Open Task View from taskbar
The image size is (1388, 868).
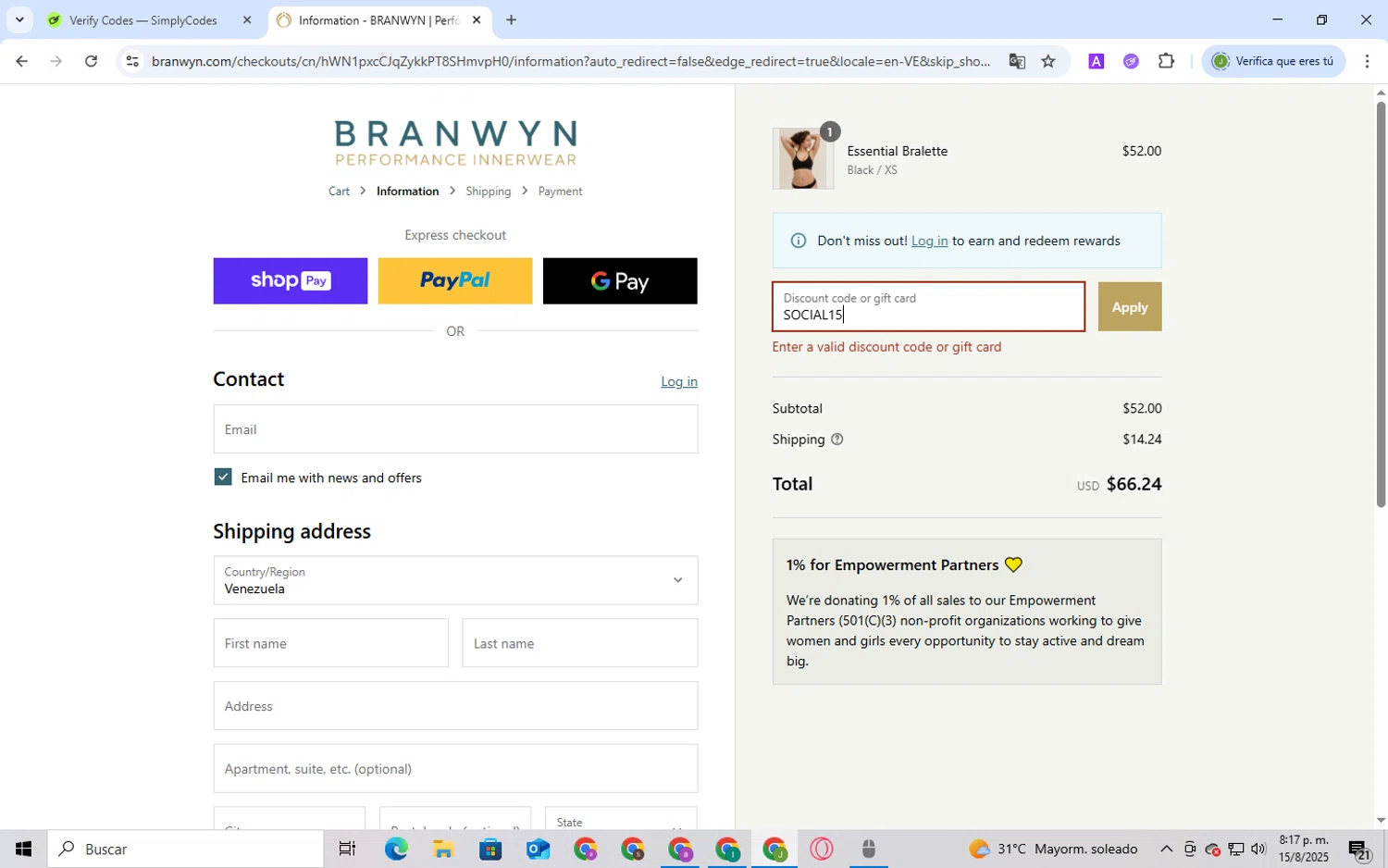(347, 849)
